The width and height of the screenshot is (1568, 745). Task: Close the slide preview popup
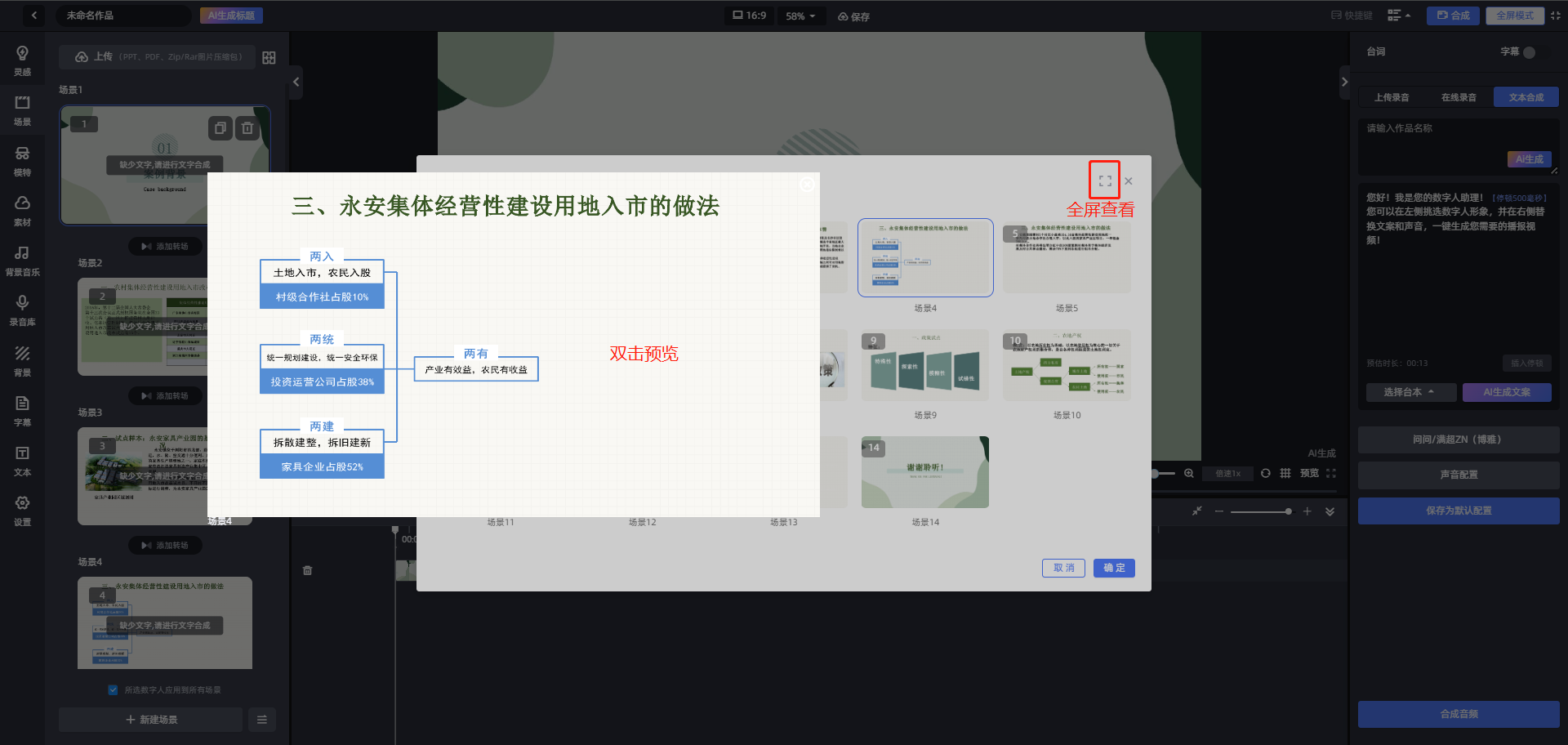(x=807, y=185)
